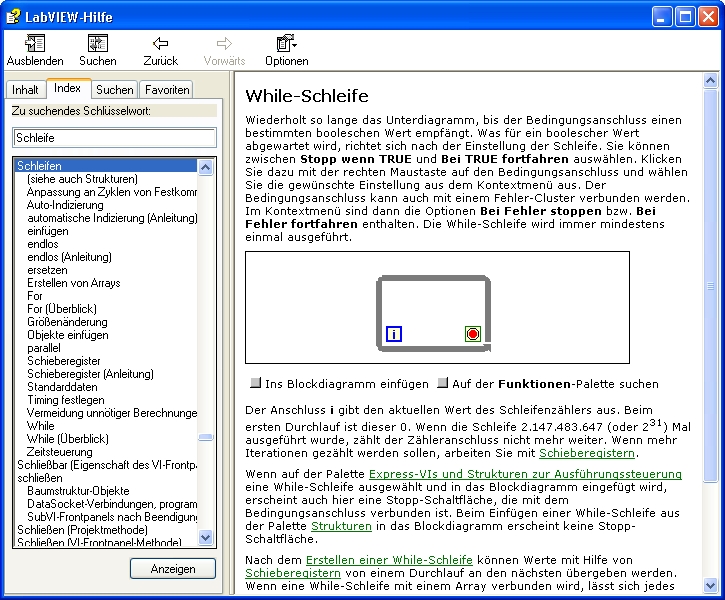Click the LabVIEW-Hilfe title bar icon

coord(13,17)
